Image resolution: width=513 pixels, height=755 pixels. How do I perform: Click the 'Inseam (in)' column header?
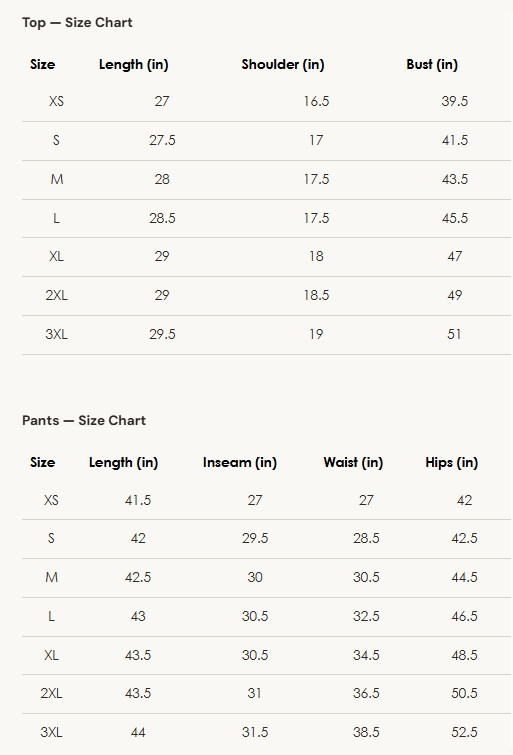click(240, 463)
